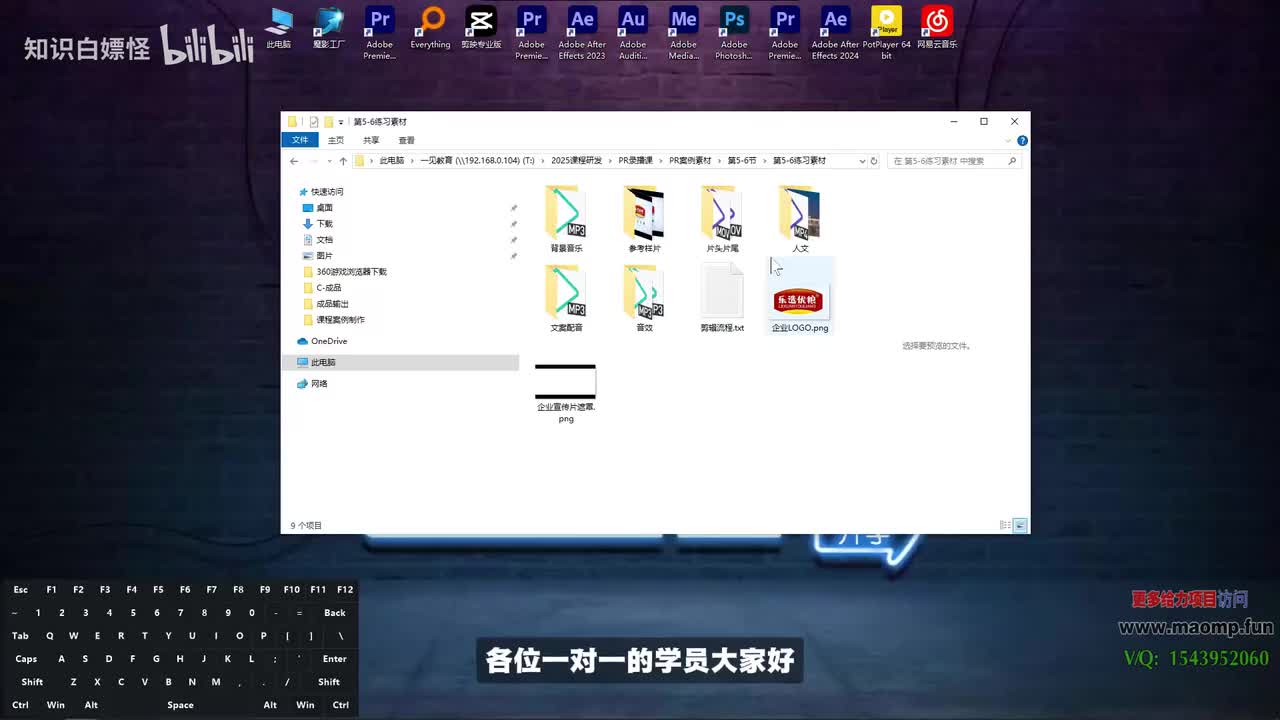
Task: Click the pin icon beside 下载
Action: pyautogui.click(x=514, y=224)
